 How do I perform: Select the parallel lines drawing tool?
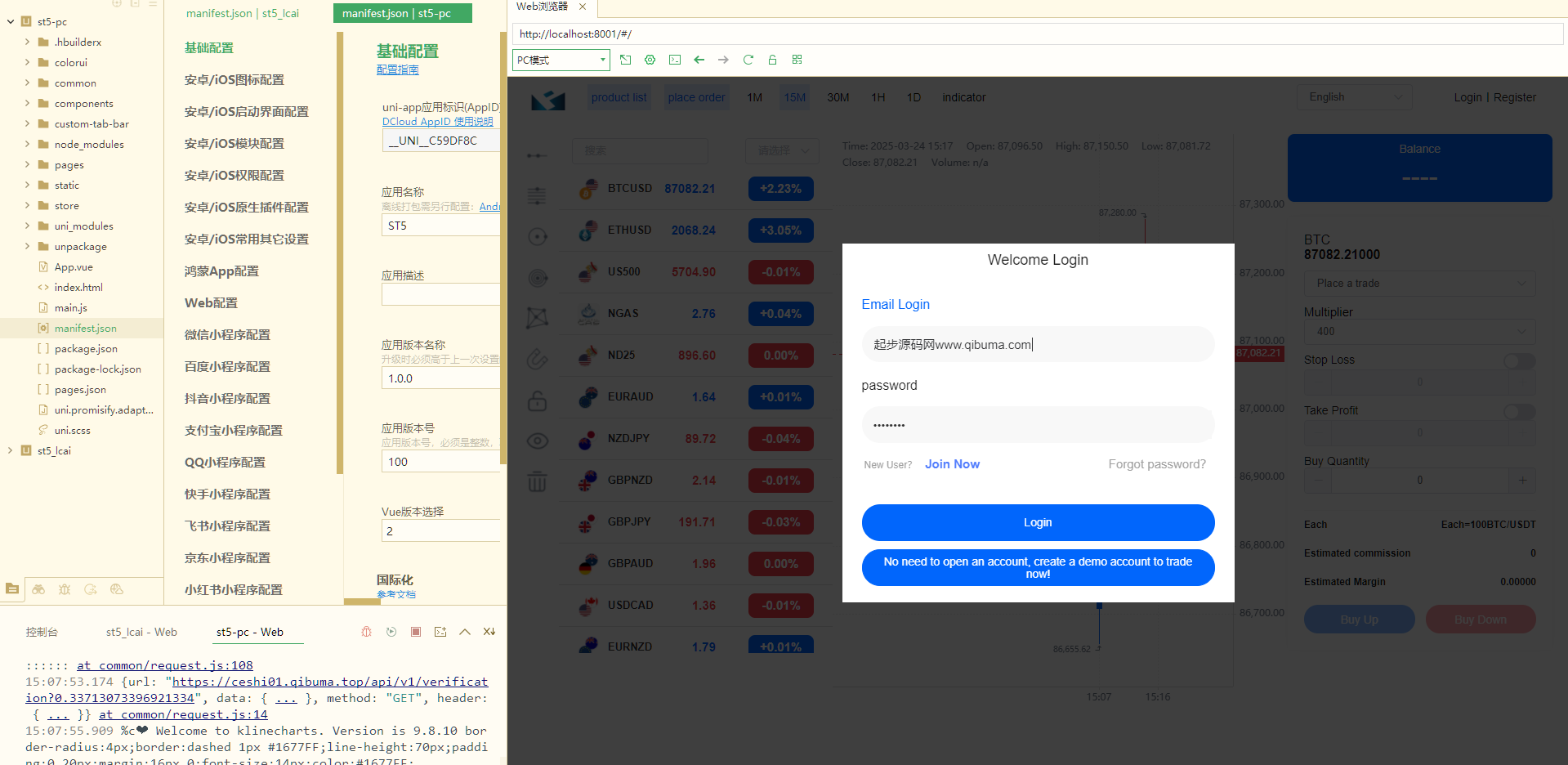click(x=537, y=195)
